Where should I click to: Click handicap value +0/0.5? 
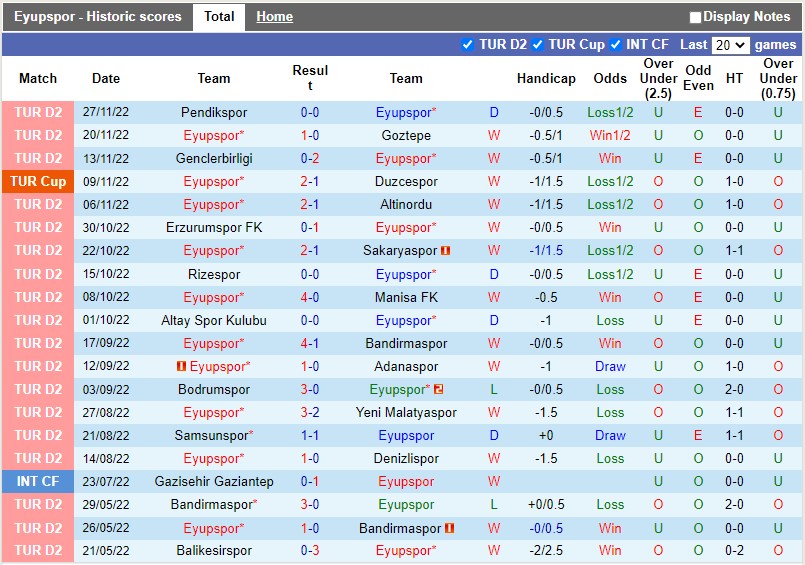click(x=546, y=504)
